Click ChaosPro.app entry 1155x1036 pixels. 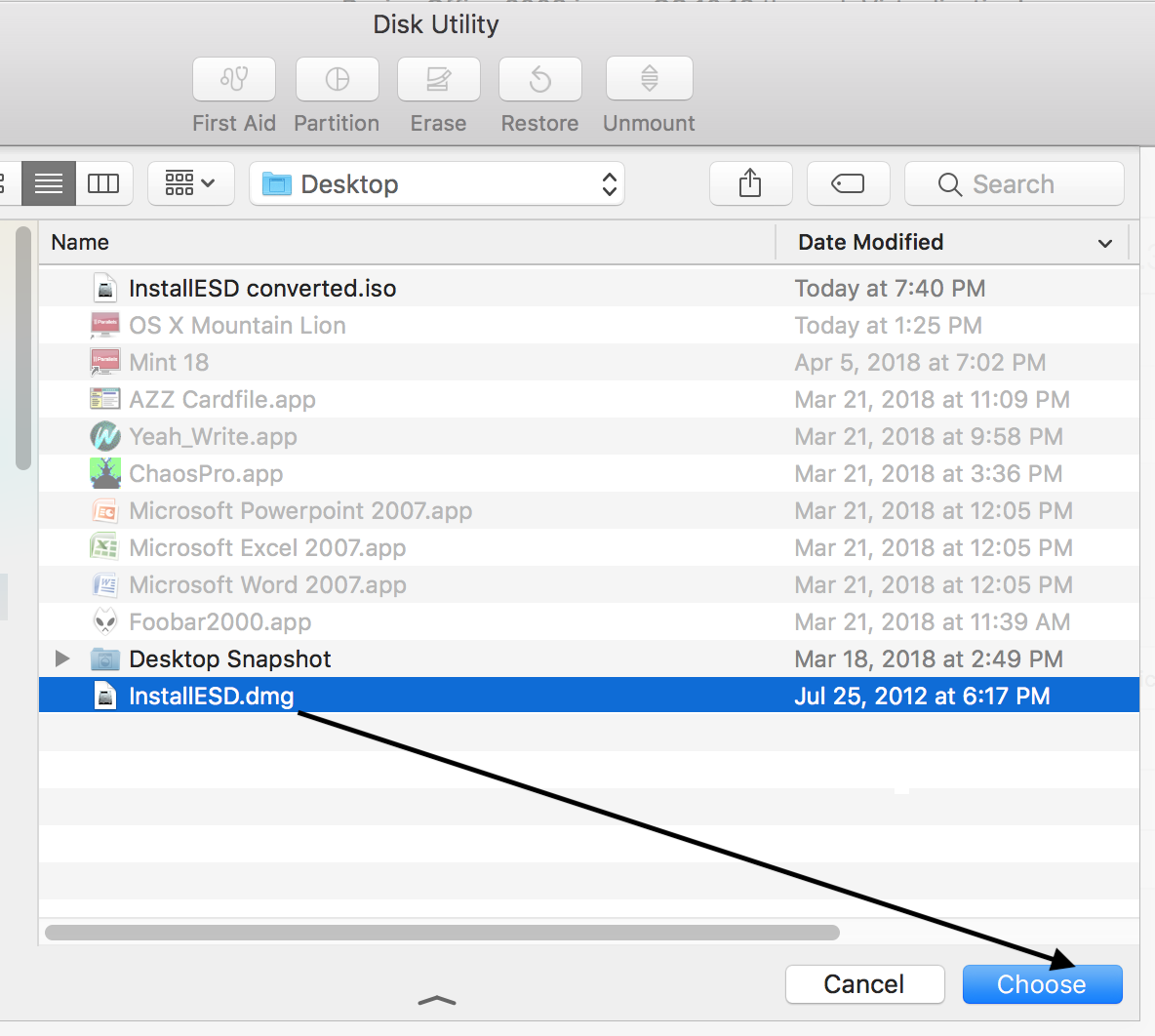click(589, 473)
